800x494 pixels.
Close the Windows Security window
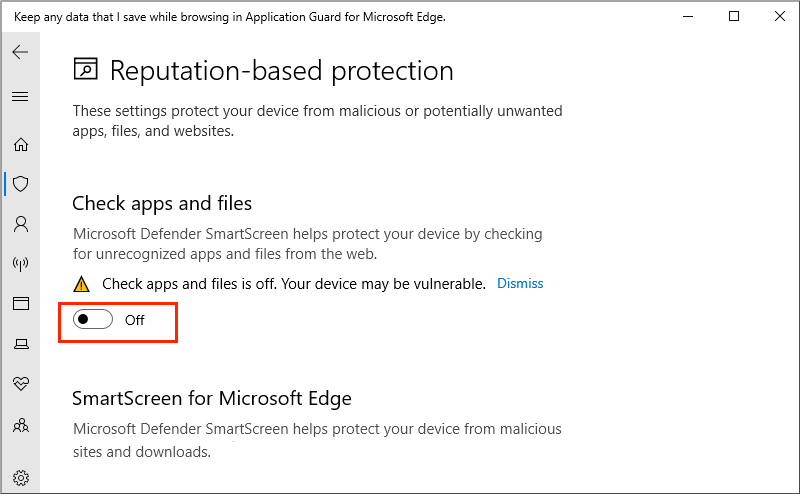click(x=779, y=16)
